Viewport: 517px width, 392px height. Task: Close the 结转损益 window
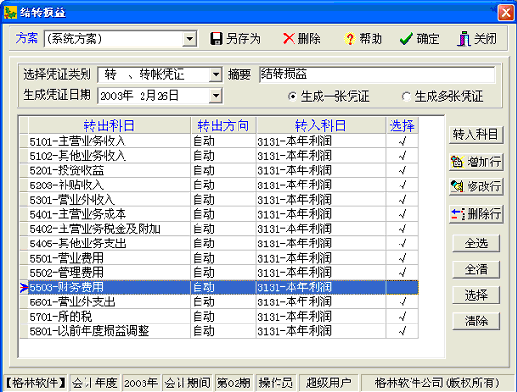click(x=506, y=13)
